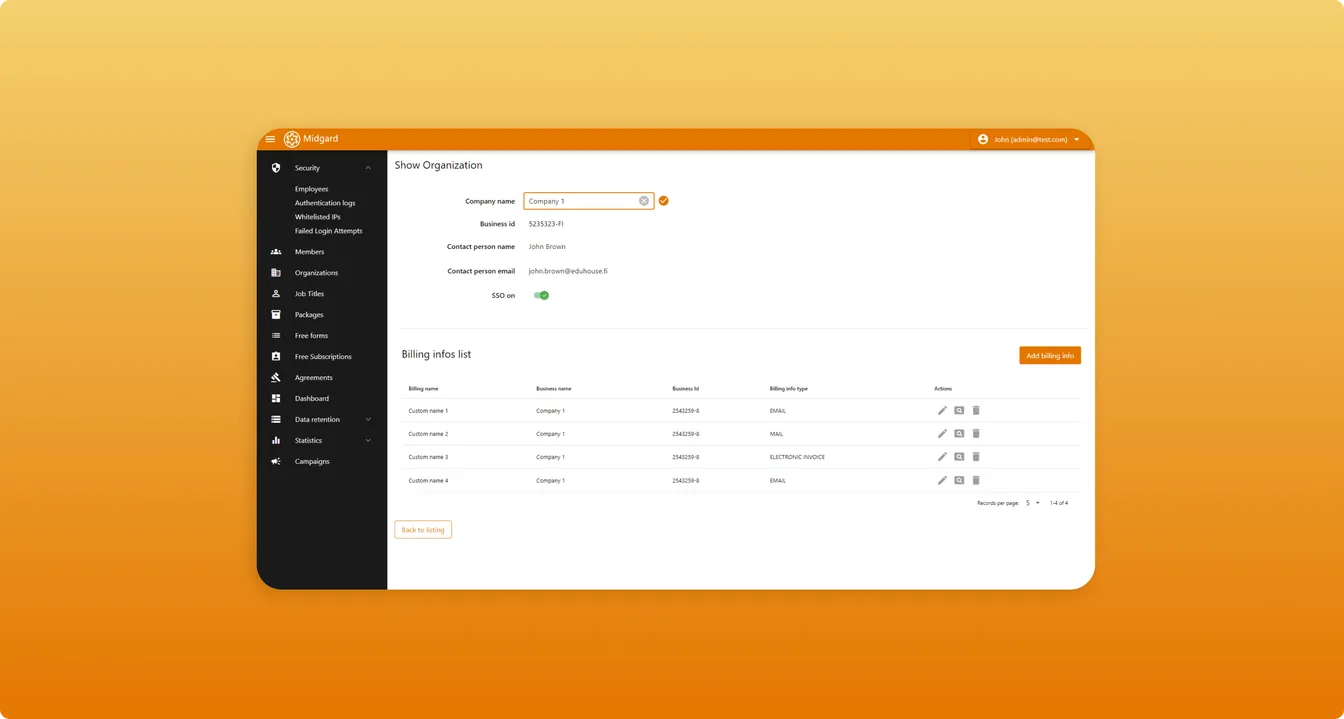
Task: Collapse the Security section chevron
Action: pos(368,168)
